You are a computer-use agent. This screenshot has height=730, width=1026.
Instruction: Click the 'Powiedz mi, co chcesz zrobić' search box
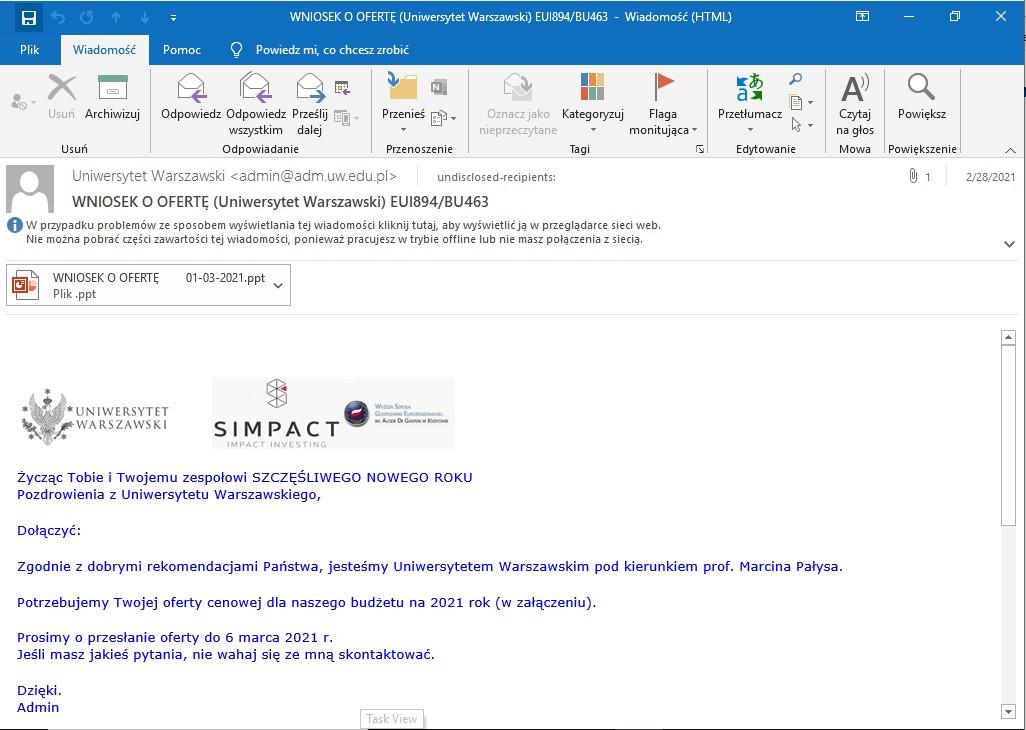tap(331, 50)
